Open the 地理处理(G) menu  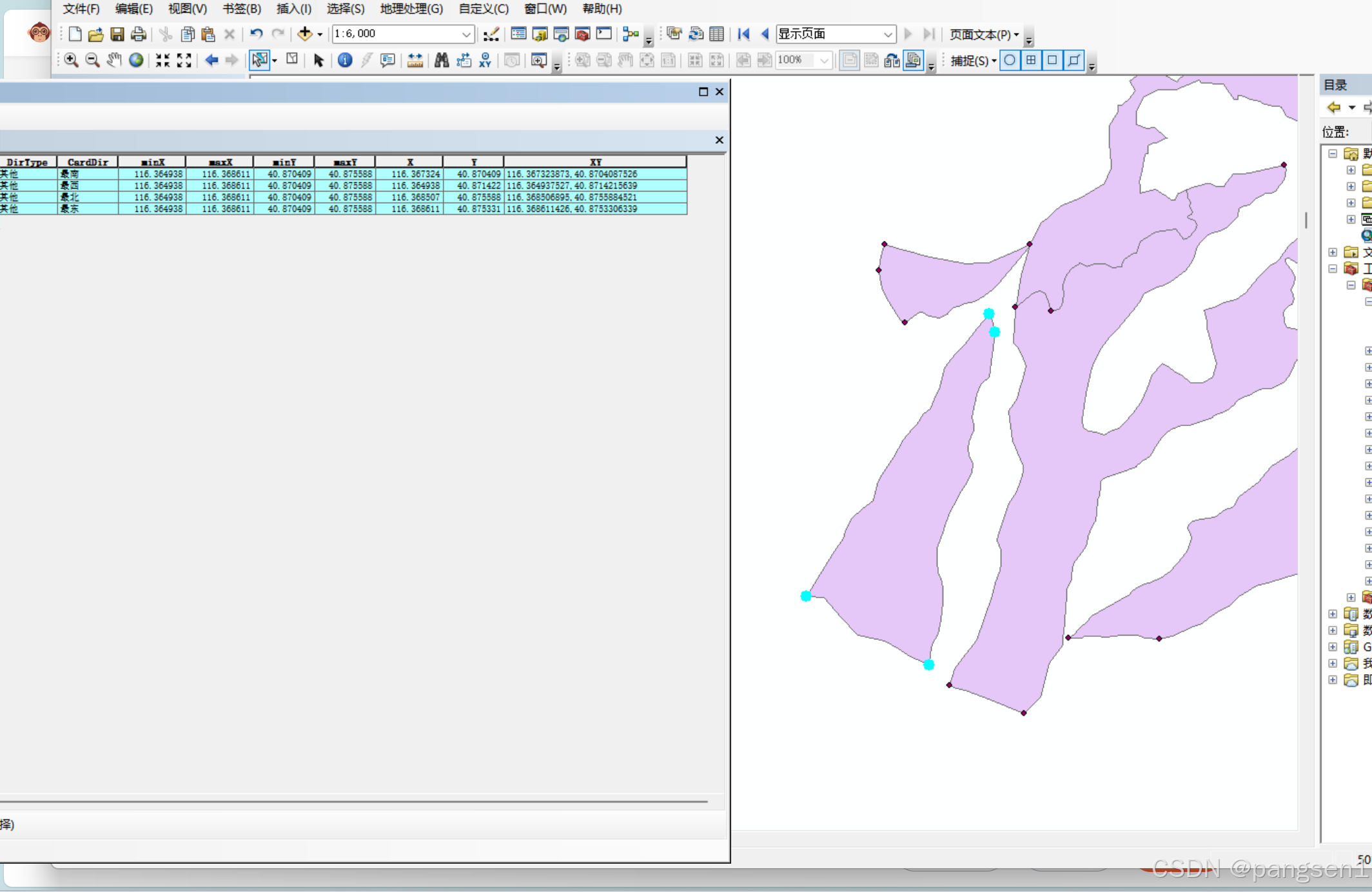click(x=411, y=9)
